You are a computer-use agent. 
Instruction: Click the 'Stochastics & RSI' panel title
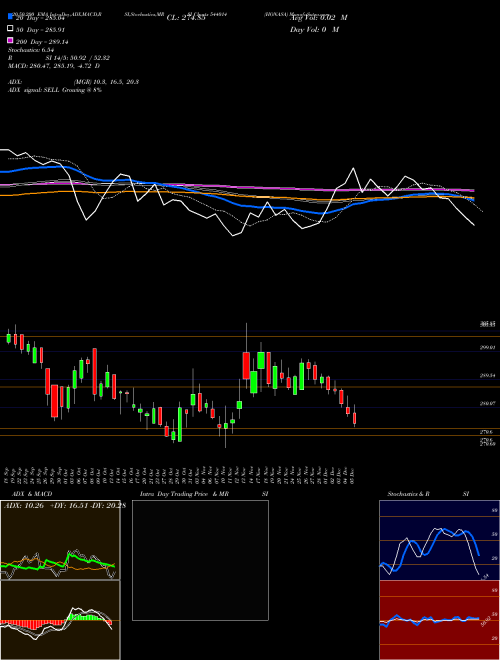click(x=428, y=494)
